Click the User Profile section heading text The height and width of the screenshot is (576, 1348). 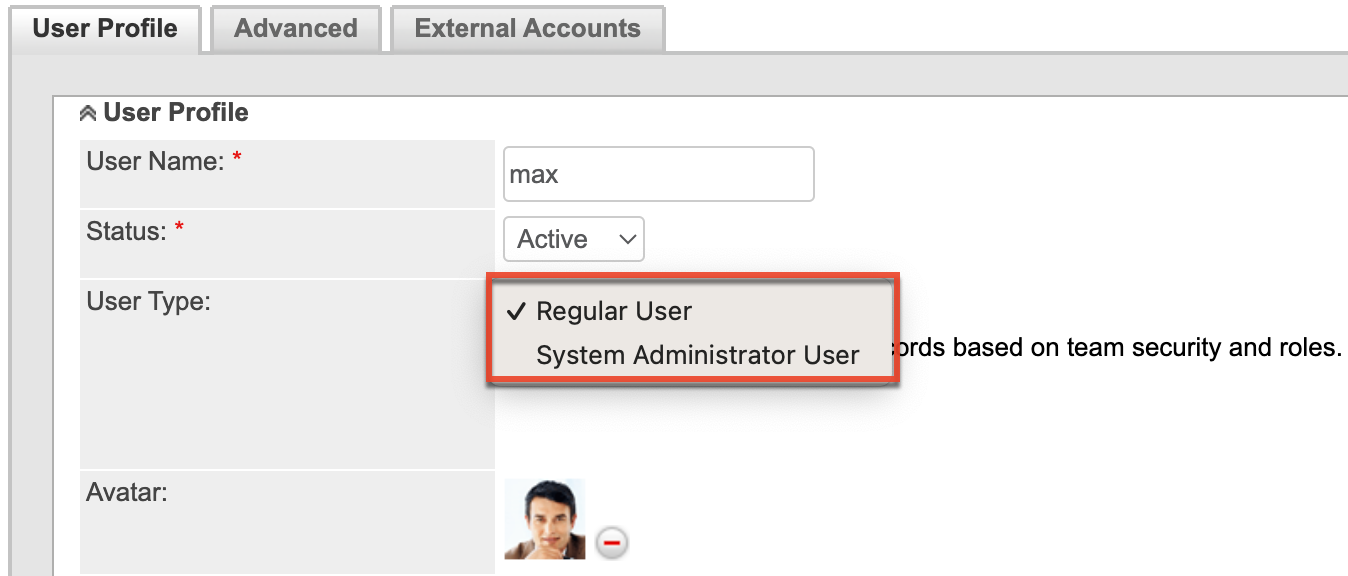tap(173, 112)
